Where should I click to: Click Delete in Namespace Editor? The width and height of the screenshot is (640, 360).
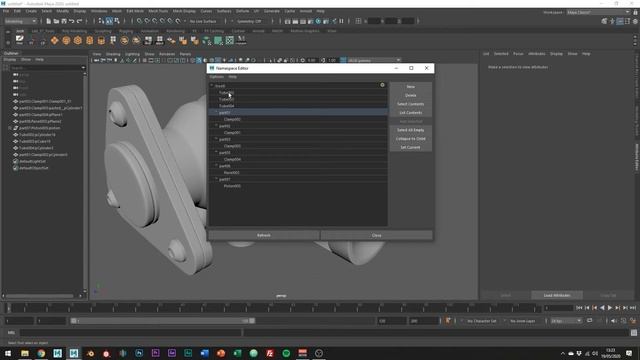coord(411,95)
